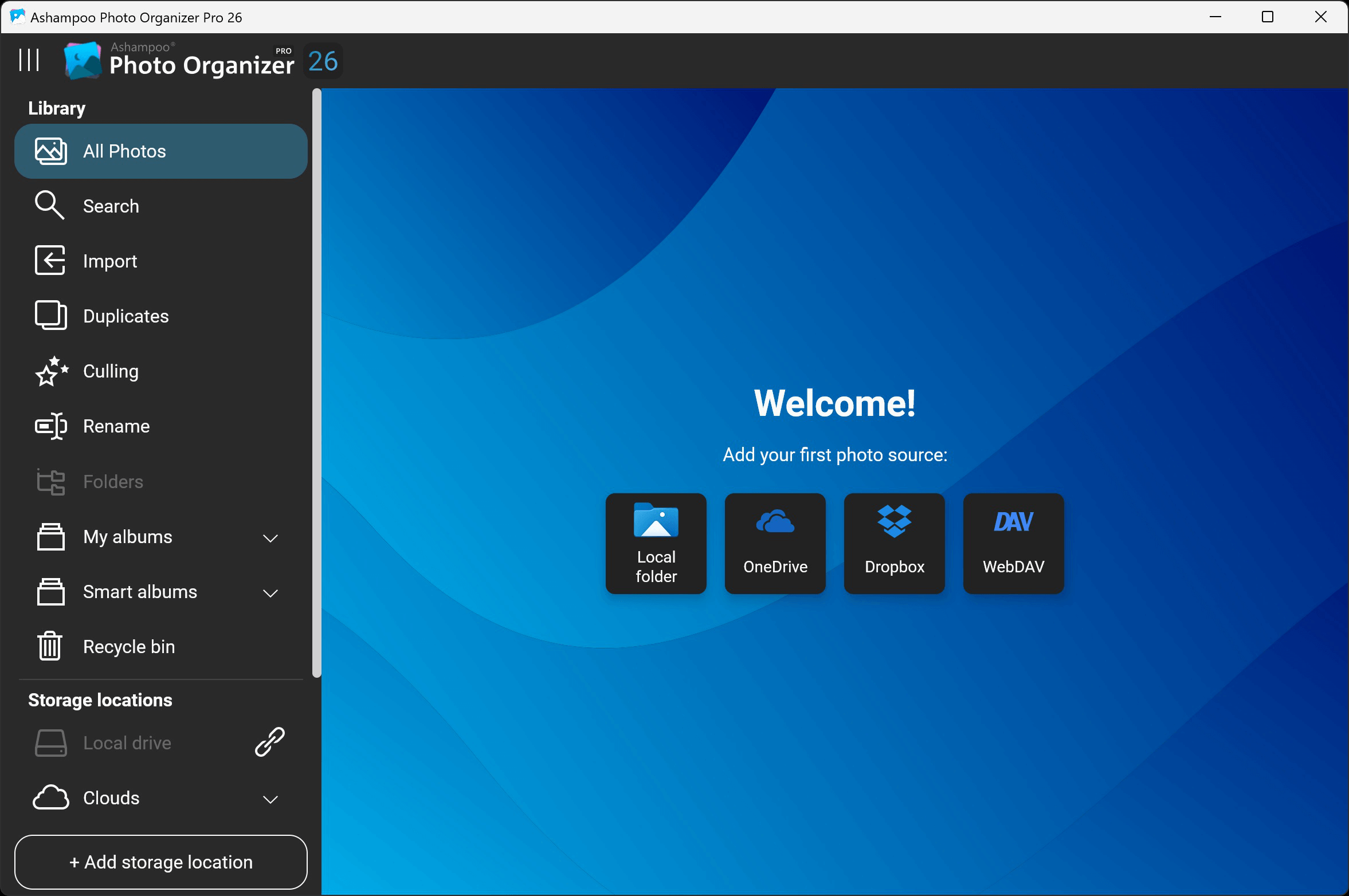Expand the My albums section
This screenshot has width=1349, height=896.
(270, 537)
